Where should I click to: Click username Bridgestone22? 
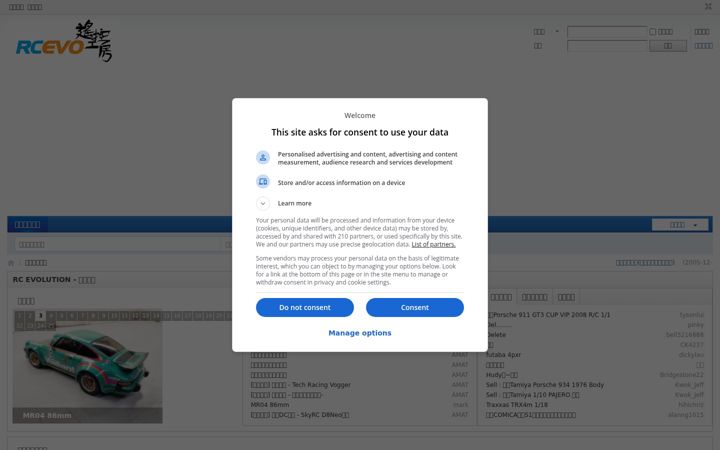[x=681, y=375]
